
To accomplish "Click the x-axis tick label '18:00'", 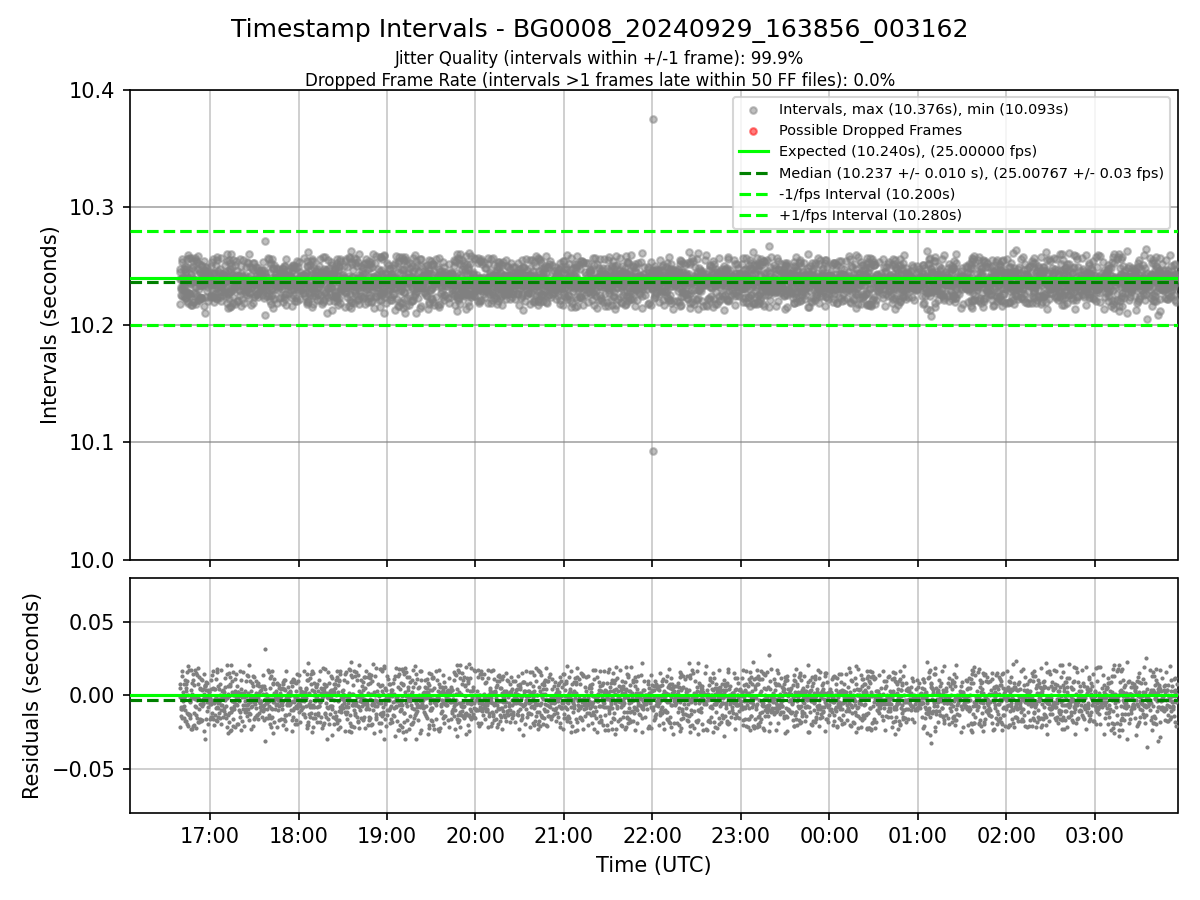I will coord(298,834).
